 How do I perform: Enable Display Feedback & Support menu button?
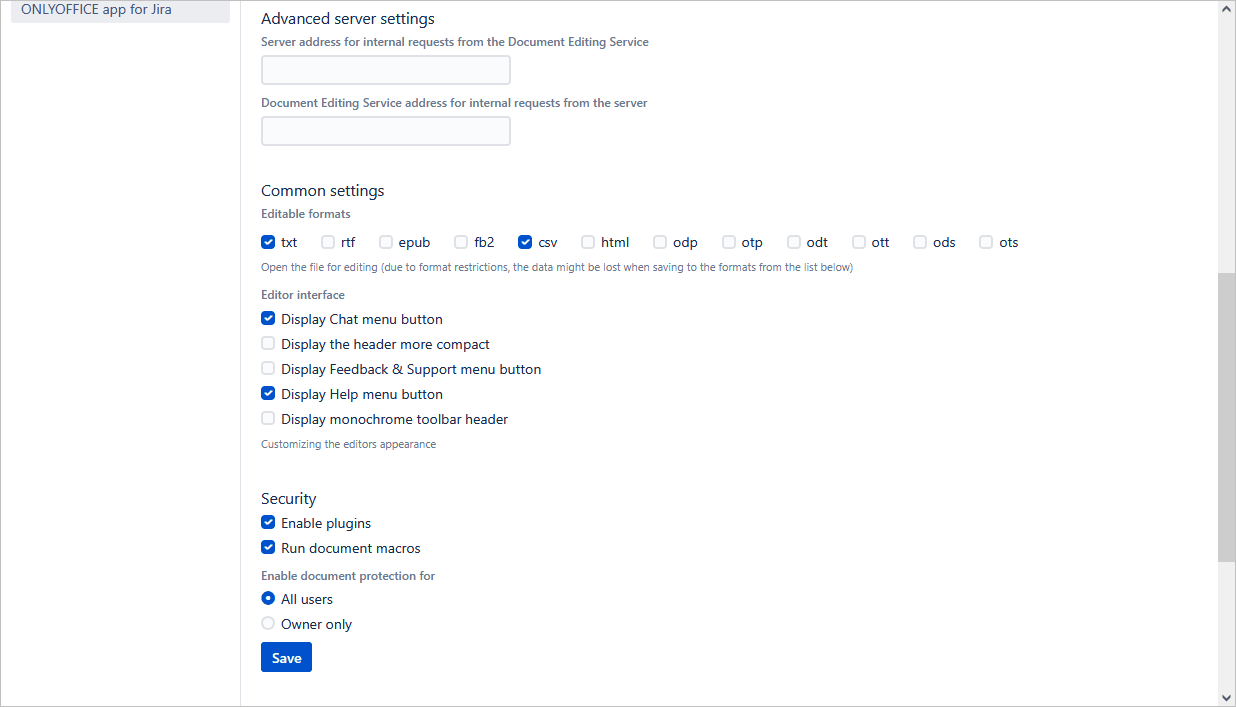point(268,368)
